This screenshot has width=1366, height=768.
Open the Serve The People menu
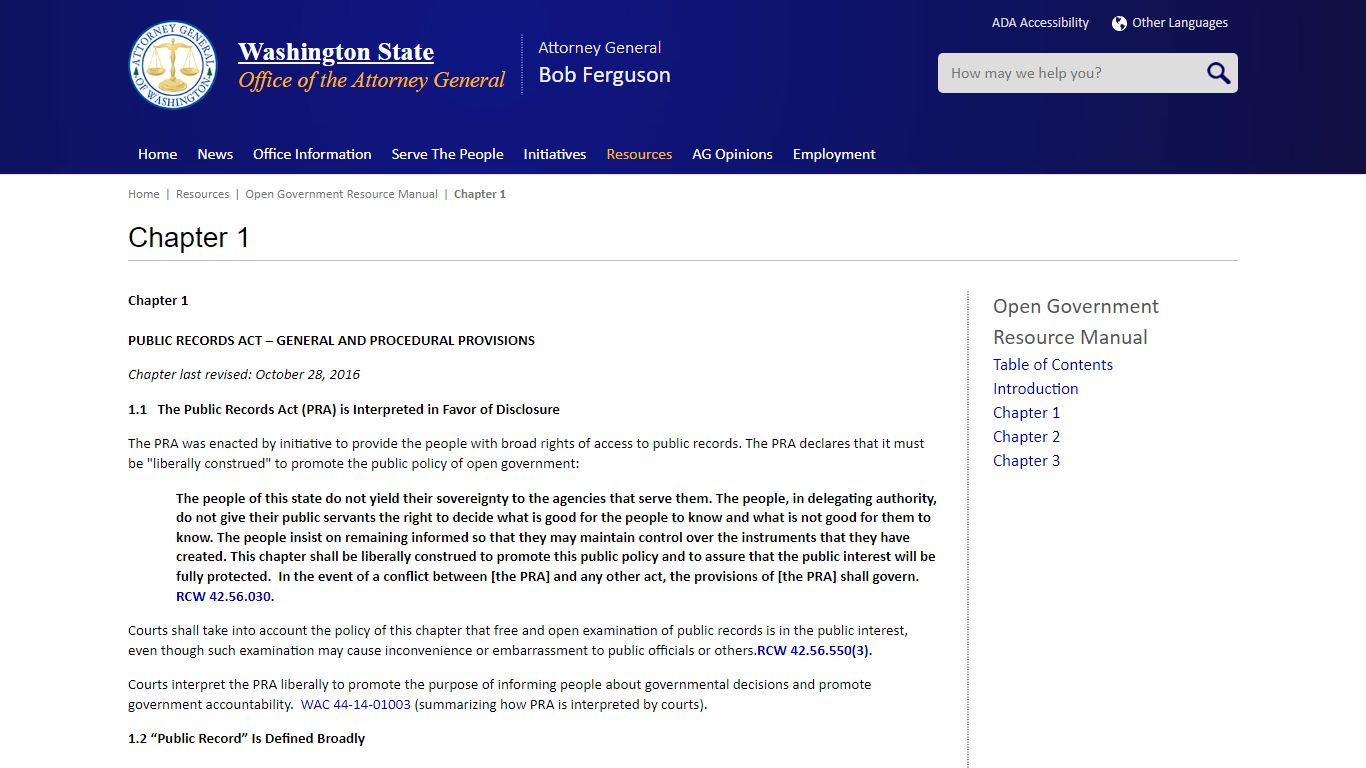click(447, 154)
